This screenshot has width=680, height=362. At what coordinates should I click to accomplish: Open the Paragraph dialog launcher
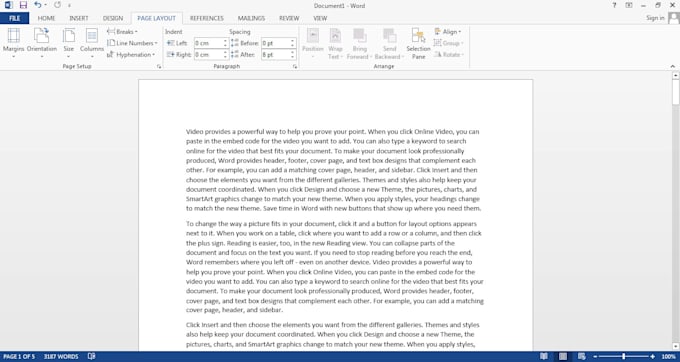click(x=295, y=67)
